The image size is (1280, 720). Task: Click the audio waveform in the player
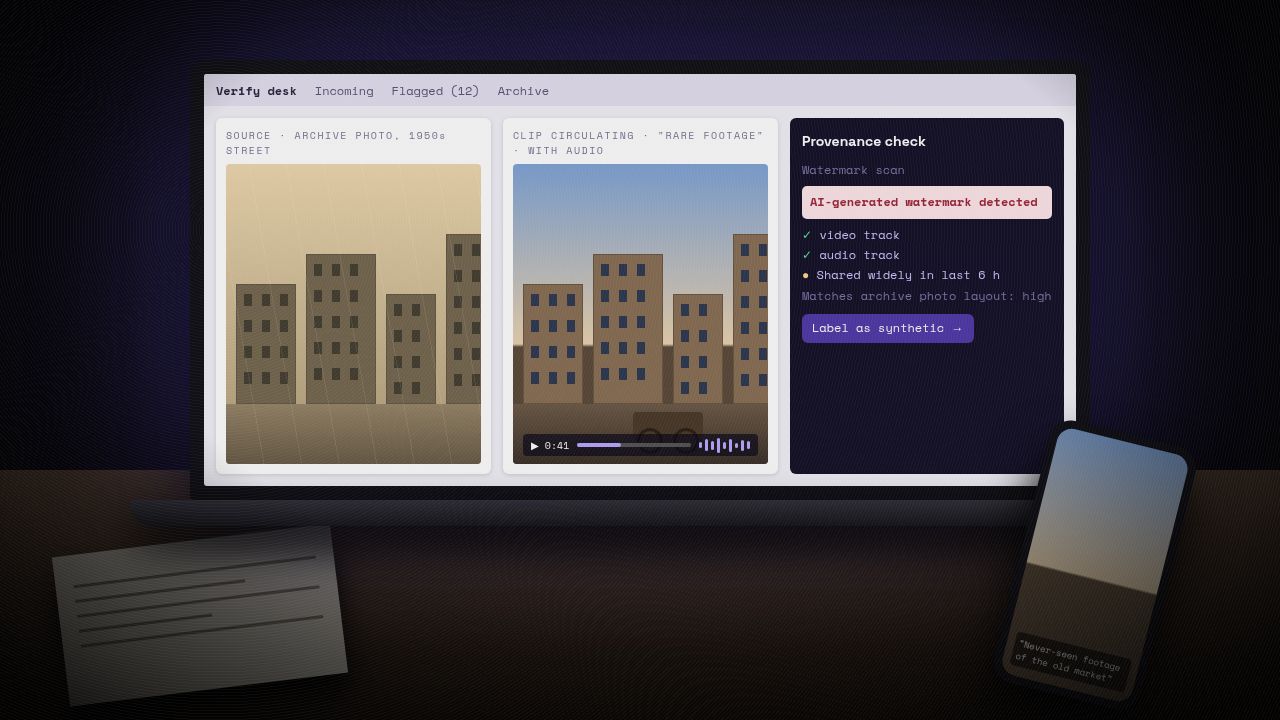point(724,446)
